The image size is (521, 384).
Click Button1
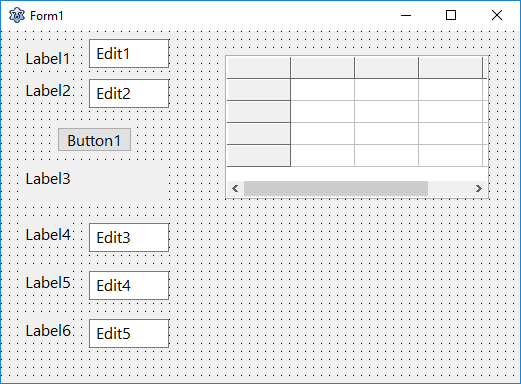click(94, 140)
